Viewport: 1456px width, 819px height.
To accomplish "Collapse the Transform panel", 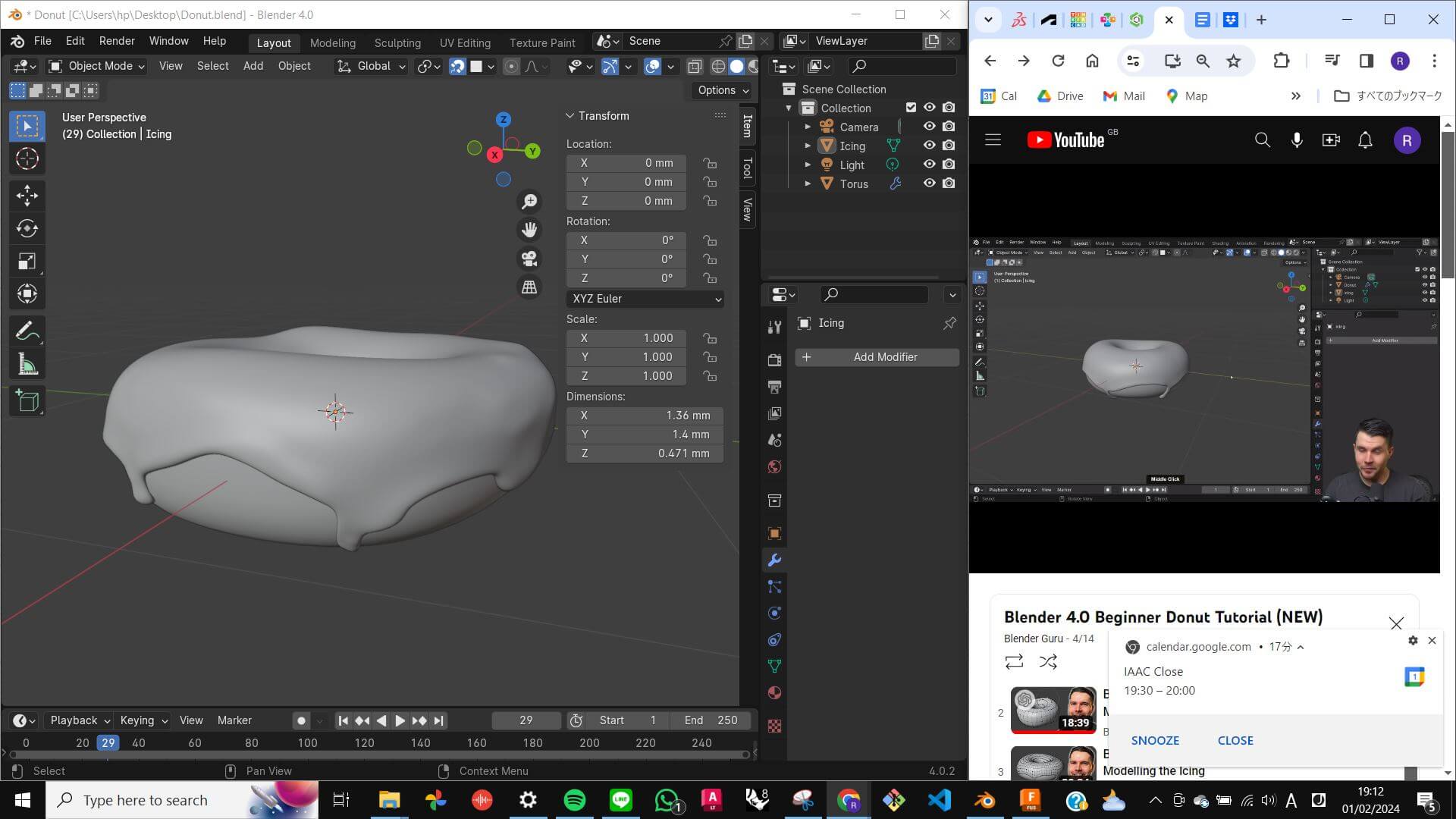I will (x=570, y=116).
